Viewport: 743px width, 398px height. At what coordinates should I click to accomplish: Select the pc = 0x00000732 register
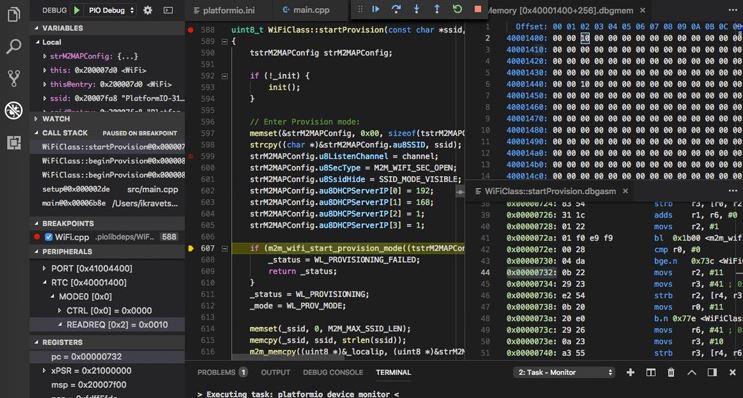click(x=107, y=356)
